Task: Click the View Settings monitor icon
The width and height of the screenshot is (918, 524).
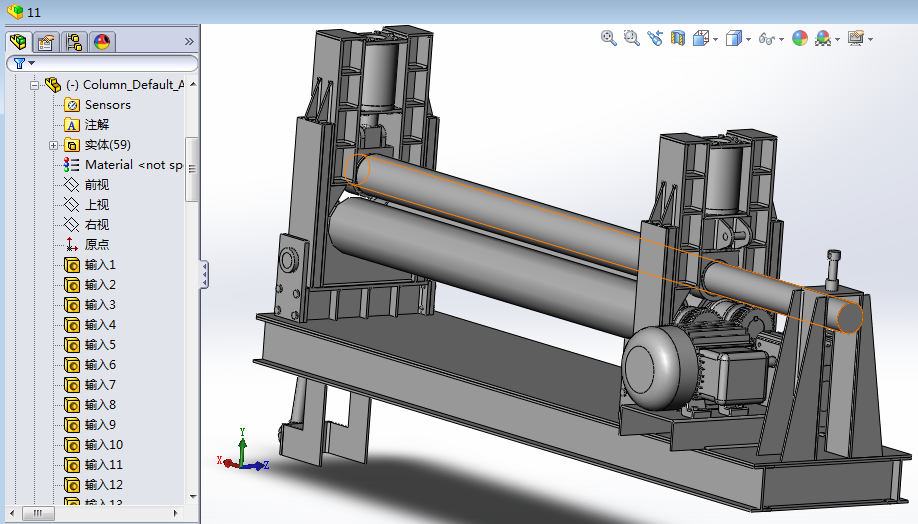Action: coord(856,39)
